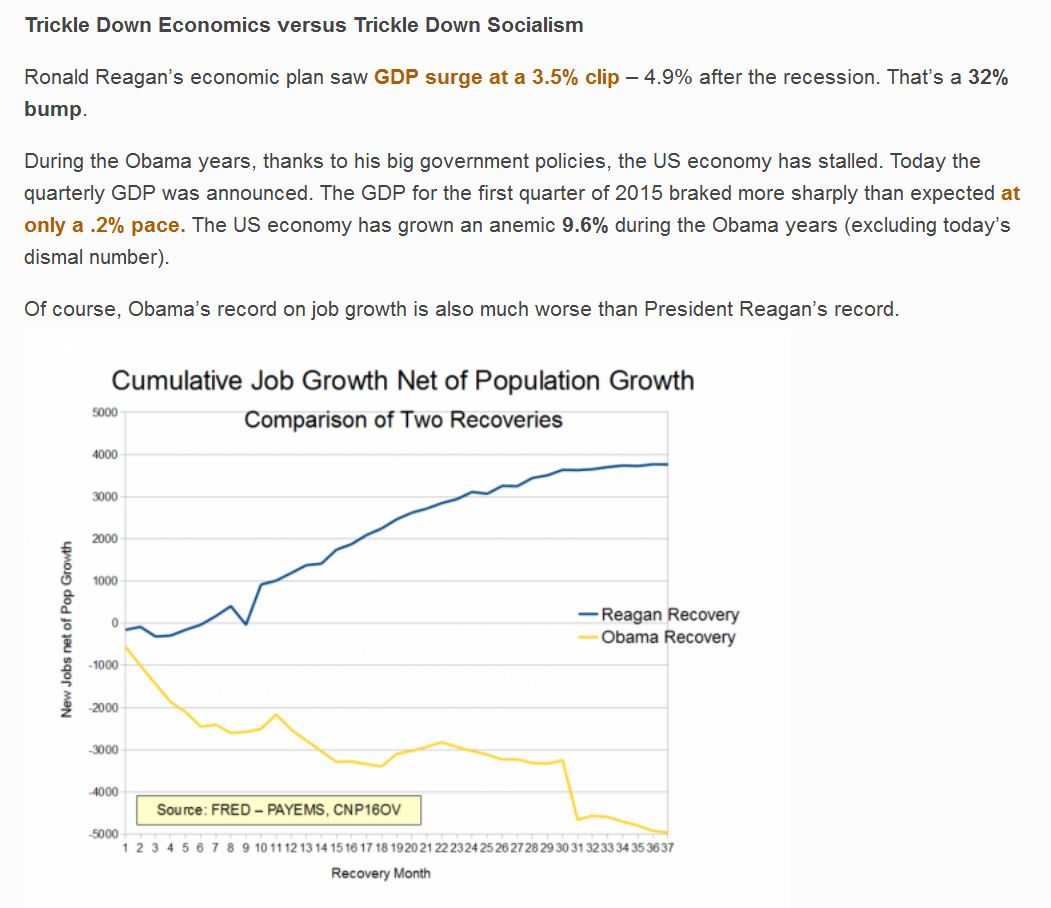Click the chart title 'Cumulative Job Growth Net of Population Growth'
Viewport: 1051px width, 908px height.
pyautogui.click(x=403, y=381)
